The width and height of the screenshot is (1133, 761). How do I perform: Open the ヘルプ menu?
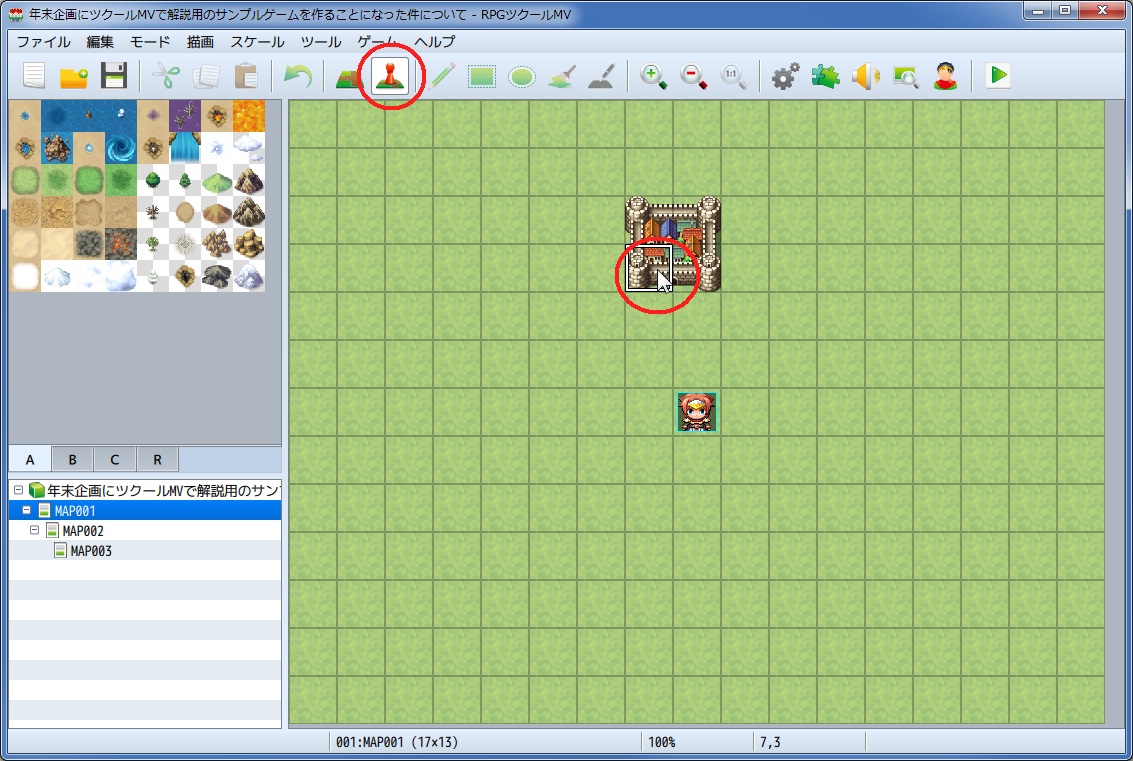point(435,42)
